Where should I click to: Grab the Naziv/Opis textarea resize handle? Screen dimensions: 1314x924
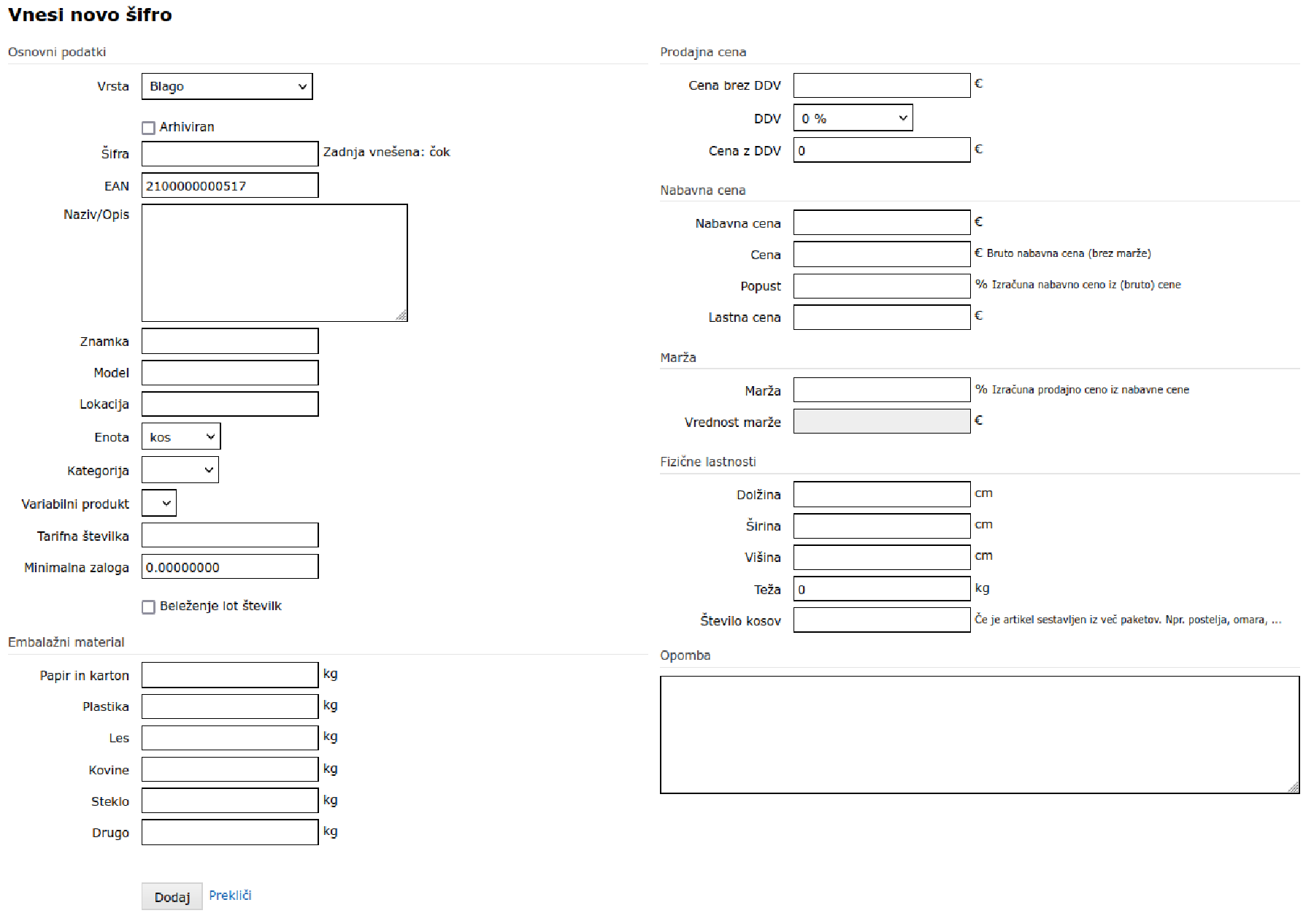coord(401,316)
